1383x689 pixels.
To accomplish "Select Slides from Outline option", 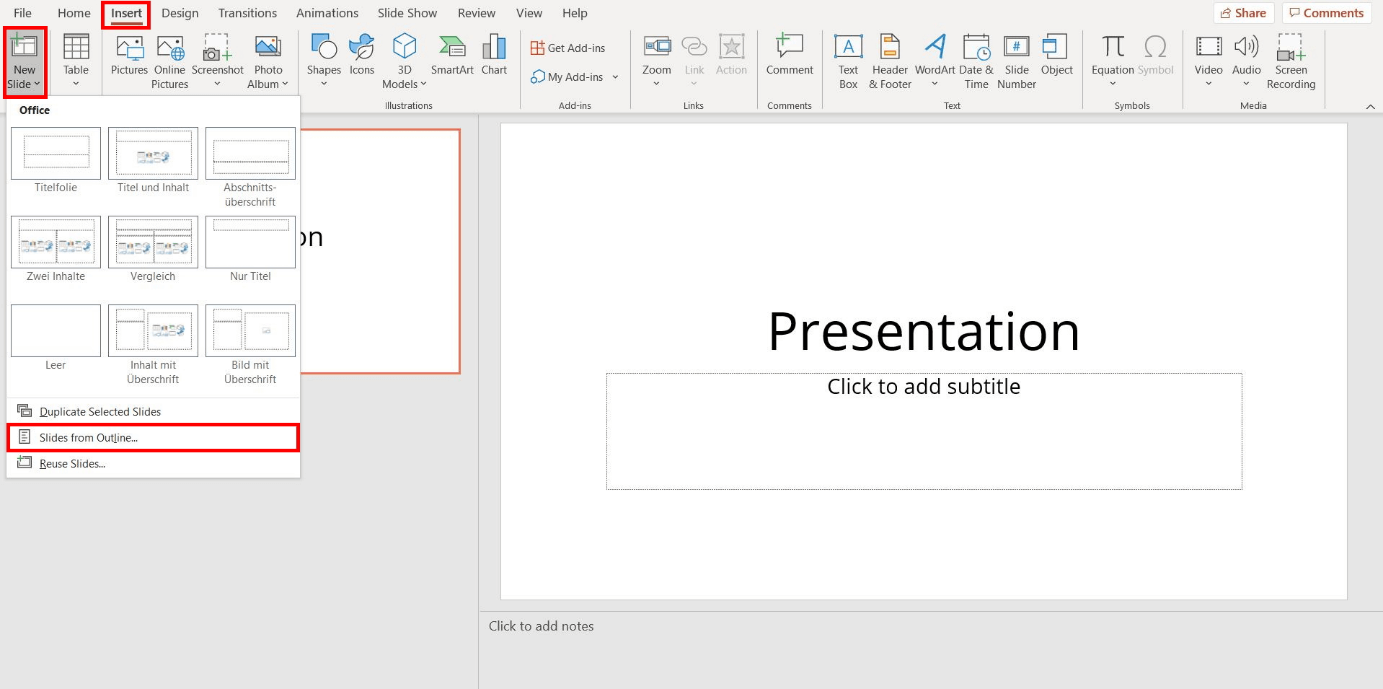I will click(x=153, y=437).
